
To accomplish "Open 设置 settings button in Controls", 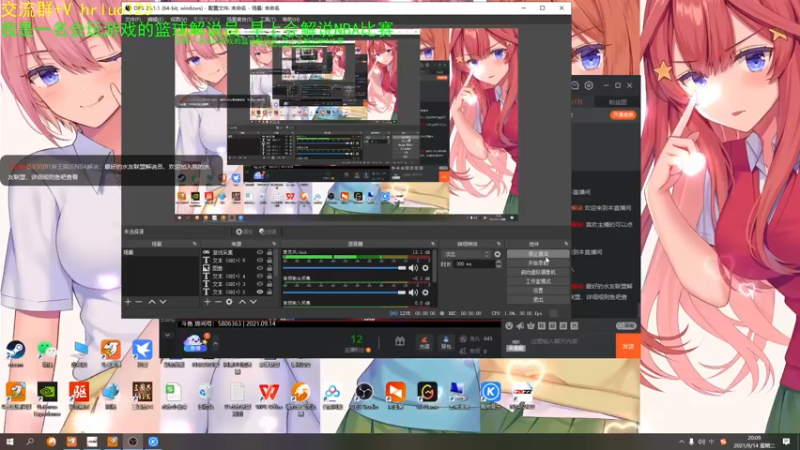I will coord(538,290).
